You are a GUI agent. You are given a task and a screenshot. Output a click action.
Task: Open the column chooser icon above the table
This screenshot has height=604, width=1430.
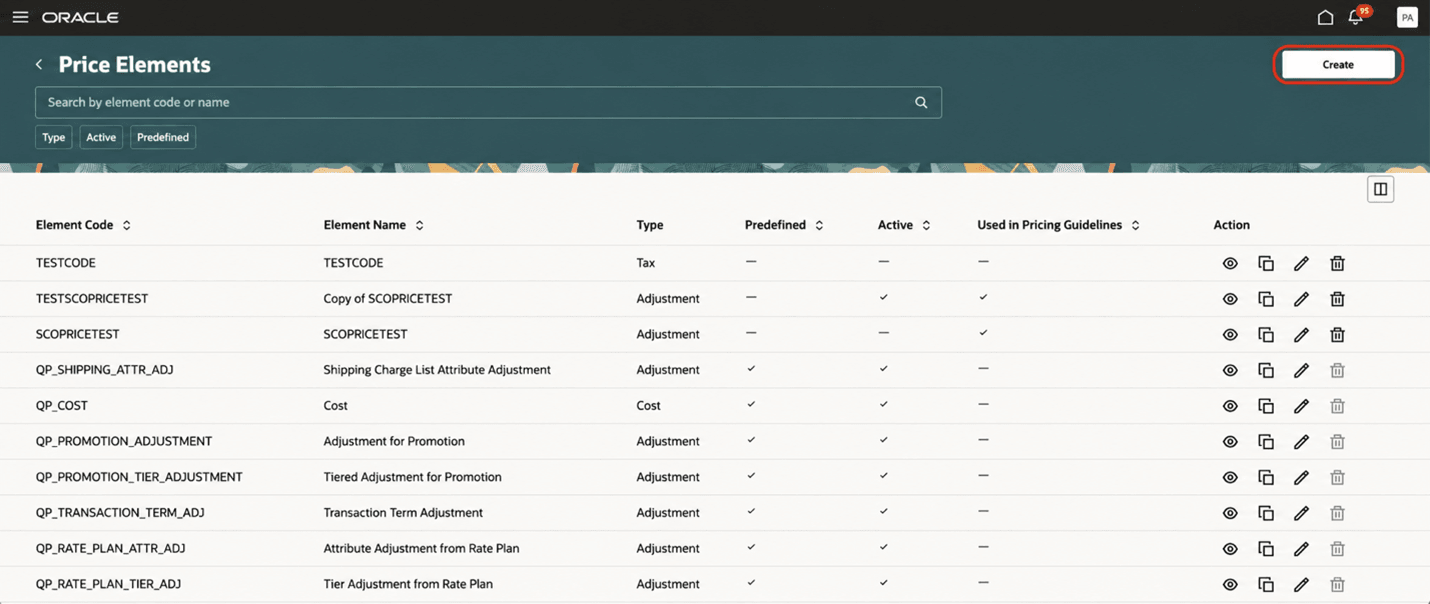(x=1380, y=189)
